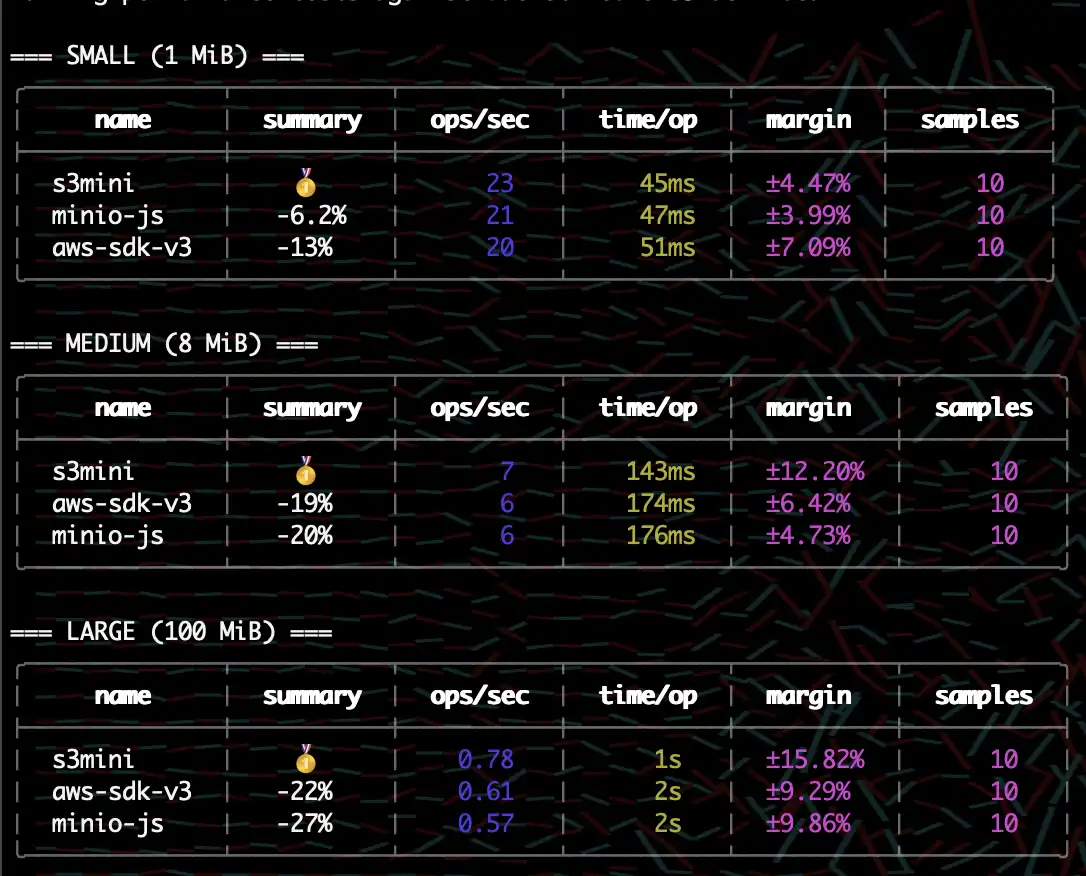1086x876 pixels.
Task: Click the gold medal in the SMALL table
Action: (x=305, y=183)
